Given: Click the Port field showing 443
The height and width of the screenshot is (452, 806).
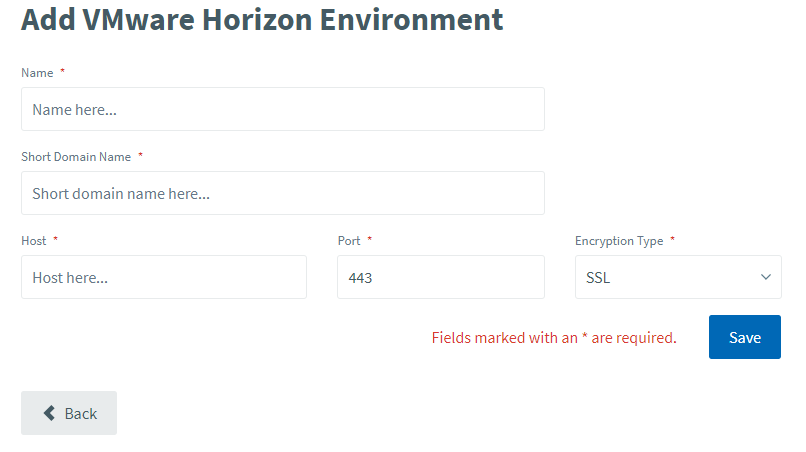Looking at the screenshot, I should pos(441,277).
